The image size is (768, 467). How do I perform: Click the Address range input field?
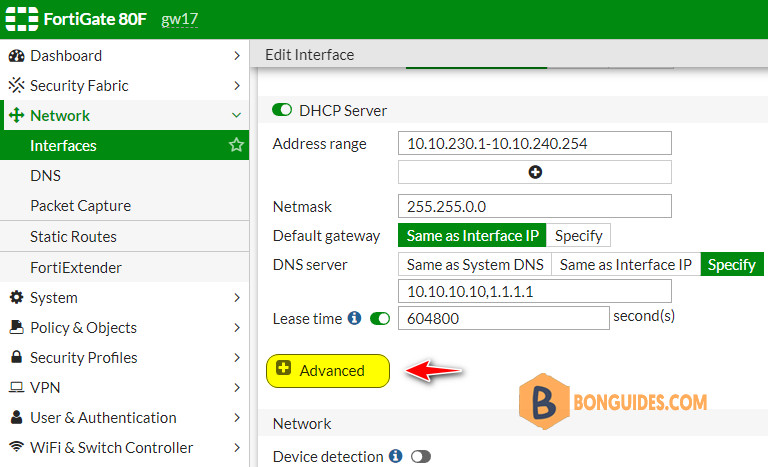pos(535,143)
